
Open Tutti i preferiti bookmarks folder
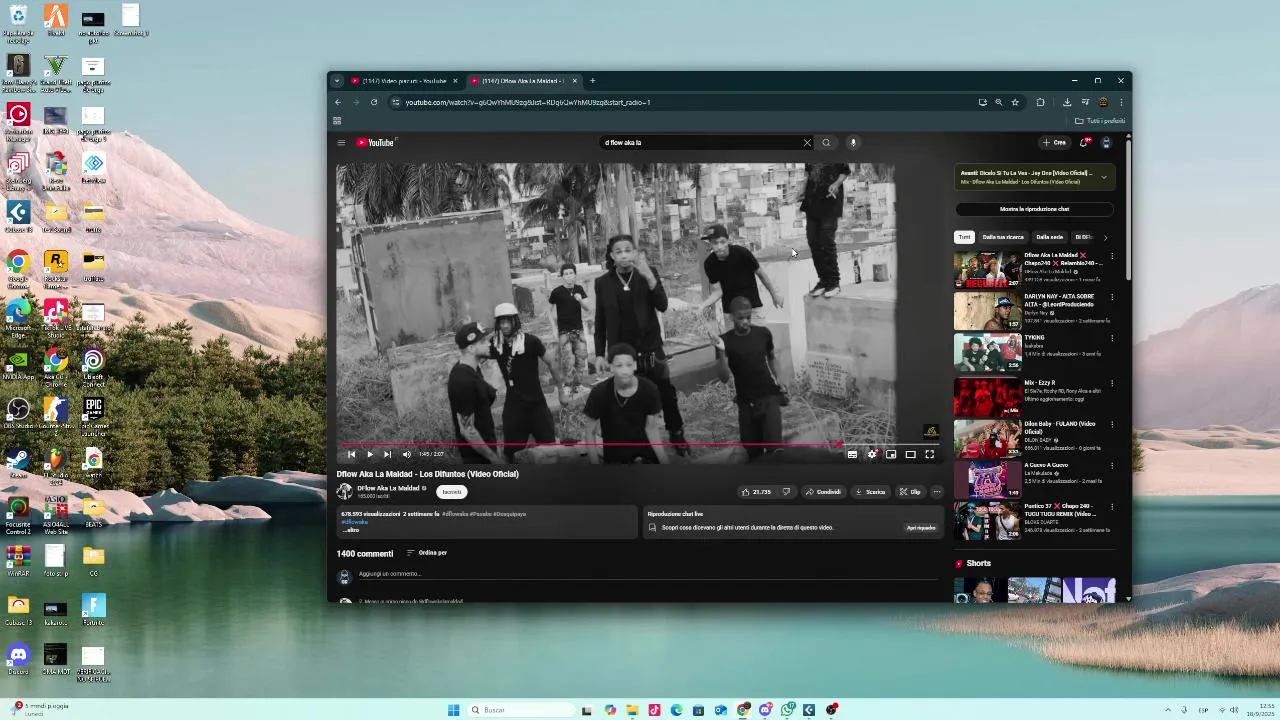tap(1100, 121)
